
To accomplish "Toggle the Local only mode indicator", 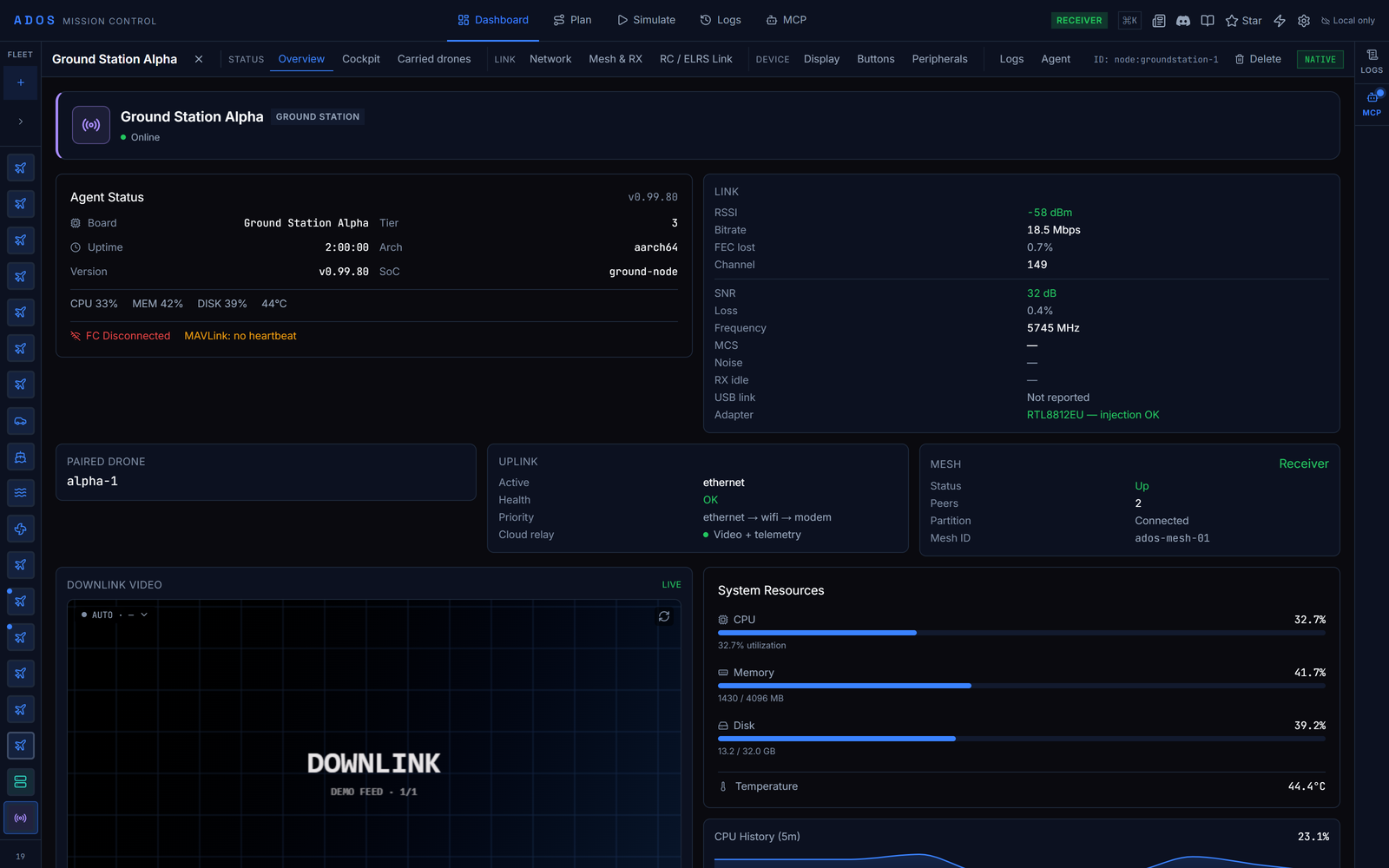I will pyautogui.click(x=1348, y=21).
